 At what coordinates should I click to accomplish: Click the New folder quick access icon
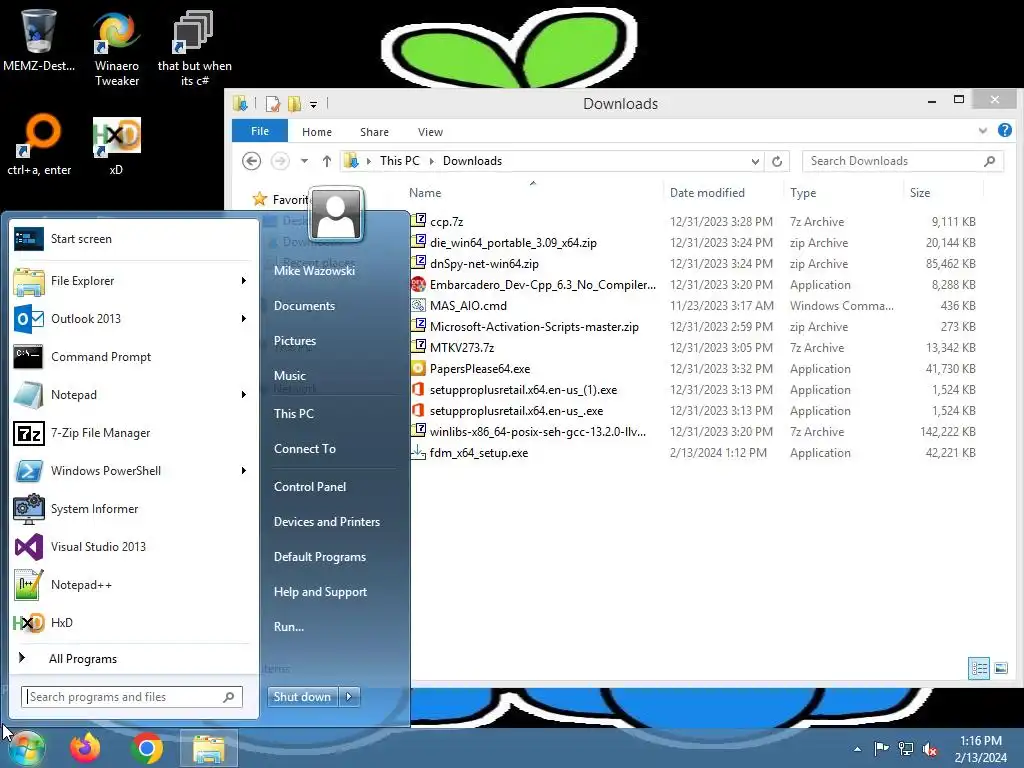point(295,103)
